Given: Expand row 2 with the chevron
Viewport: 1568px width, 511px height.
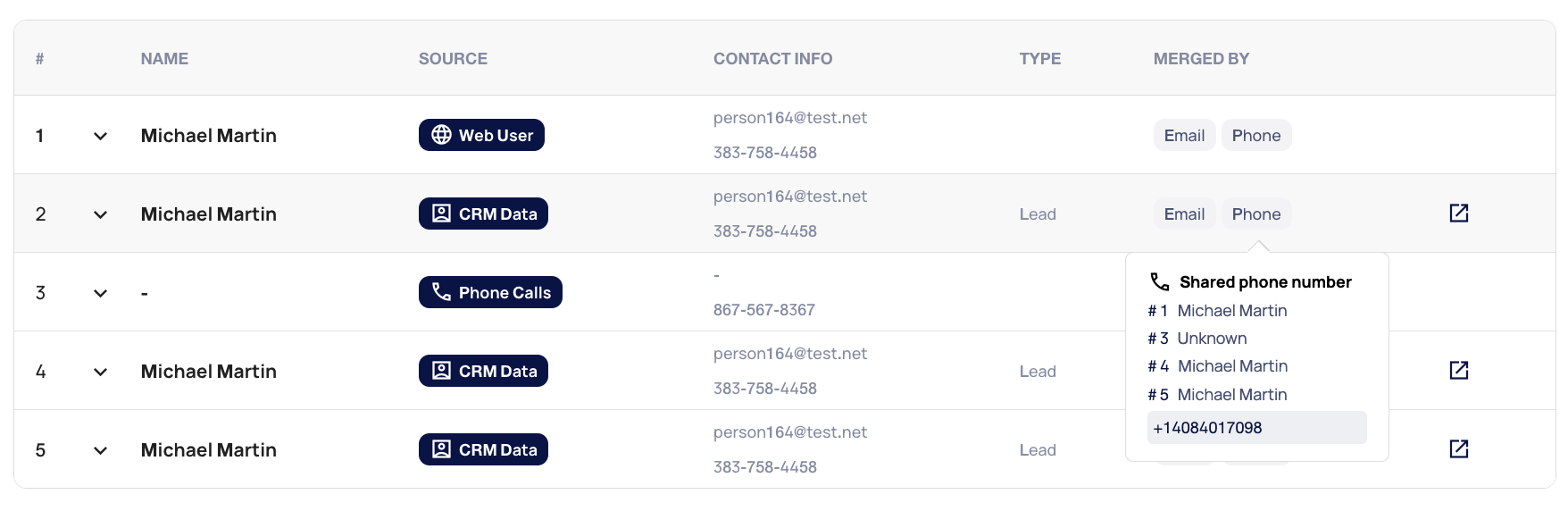Looking at the screenshot, I should click(100, 214).
